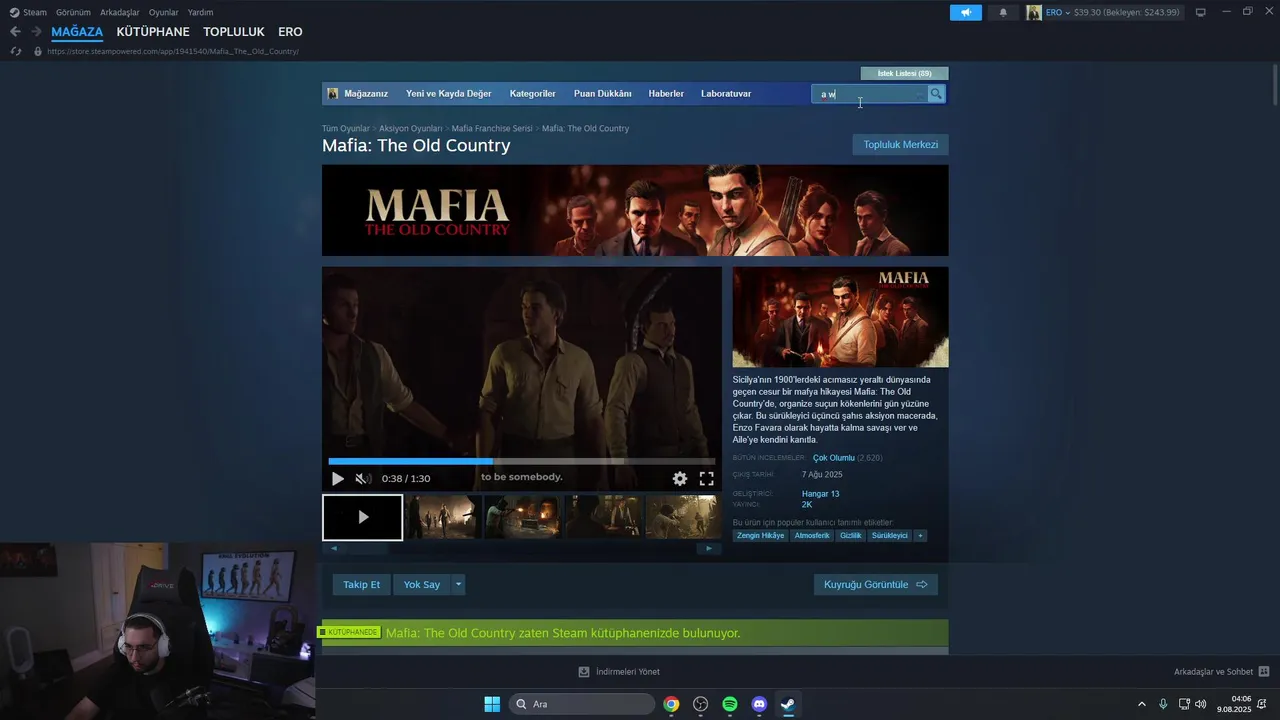Open Discord from the taskbar
This screenshot has width=1280, height=720.
tap(759, 704)
